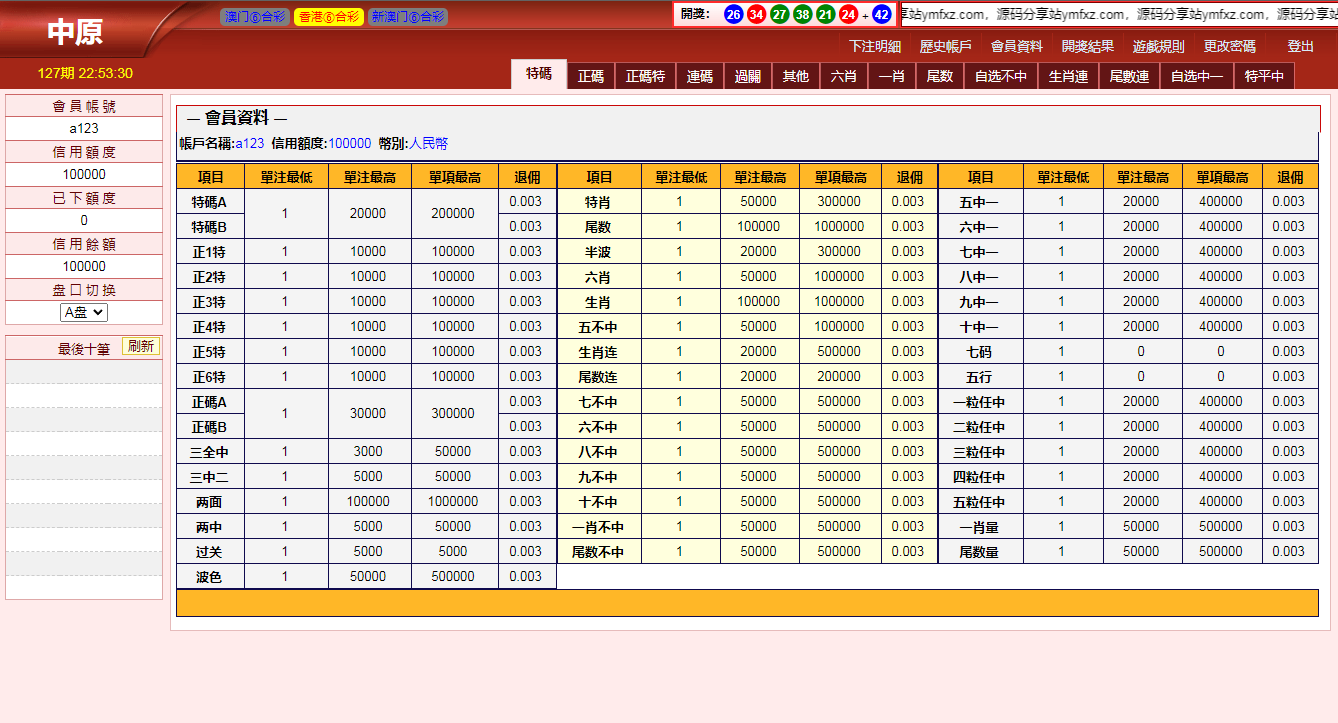
Task: Click the red lottery ball number 34
Action: (x=757, y=14)
